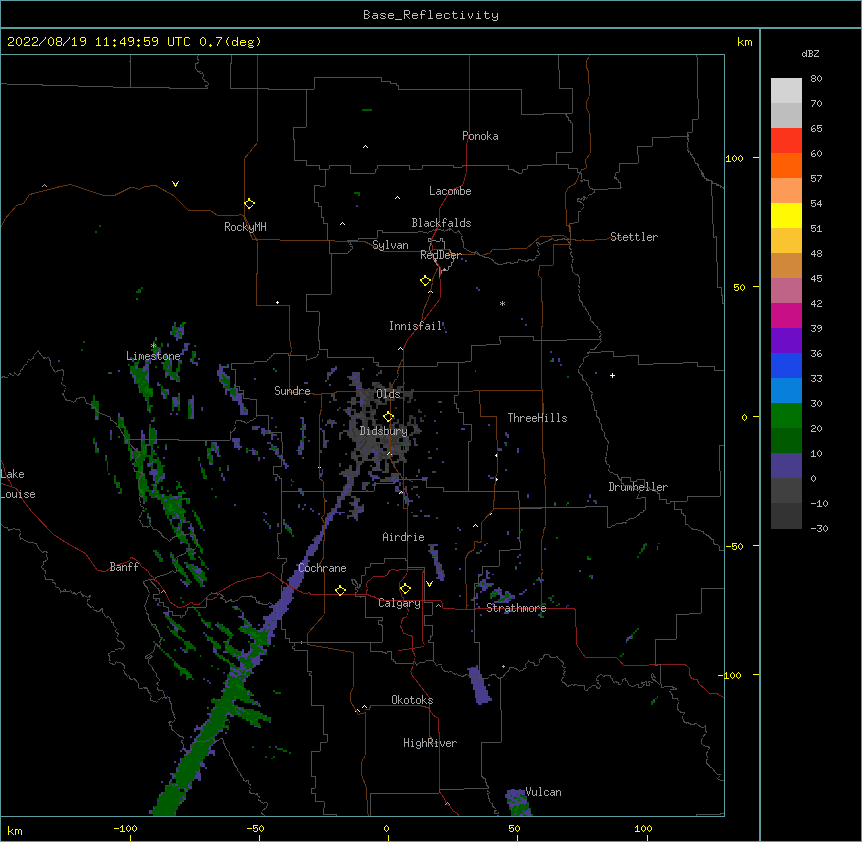The image size is (862, 842).
Task: Click the asterisk marker east of Innisfail
Action: coord(502,304)
